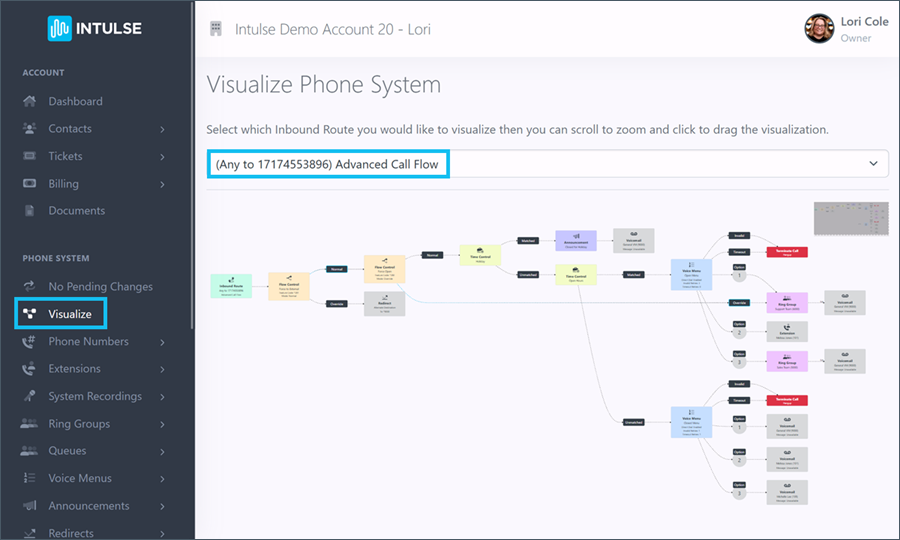Click the building icon beside the account name
Image resolution: width=900 pixels, height=540 pixels.
216,29
